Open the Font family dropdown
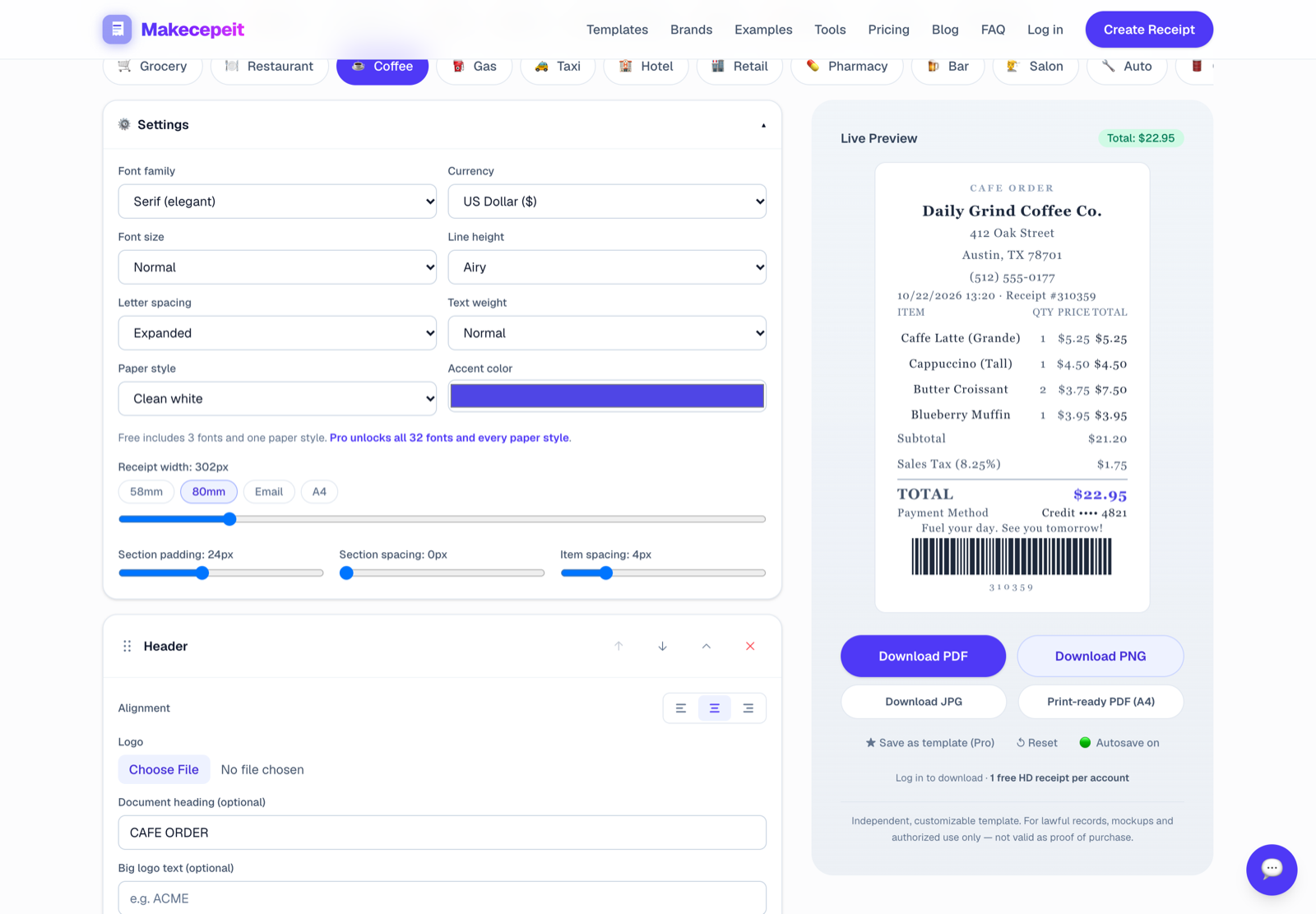Viewport: 1316px width, 914px height. 277,201
